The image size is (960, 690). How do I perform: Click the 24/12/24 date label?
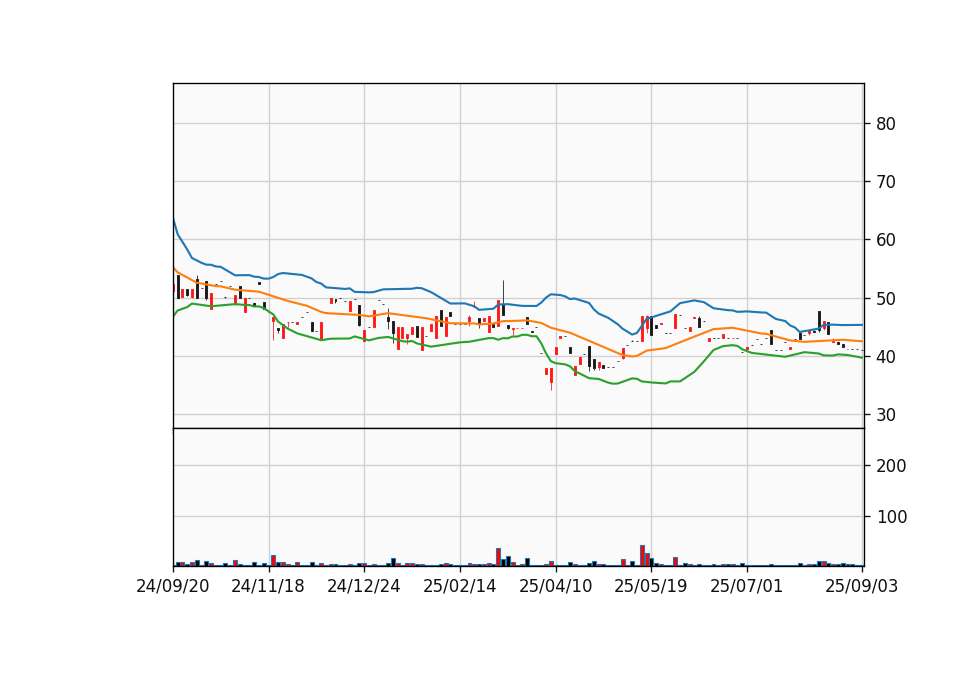(364, 586)
